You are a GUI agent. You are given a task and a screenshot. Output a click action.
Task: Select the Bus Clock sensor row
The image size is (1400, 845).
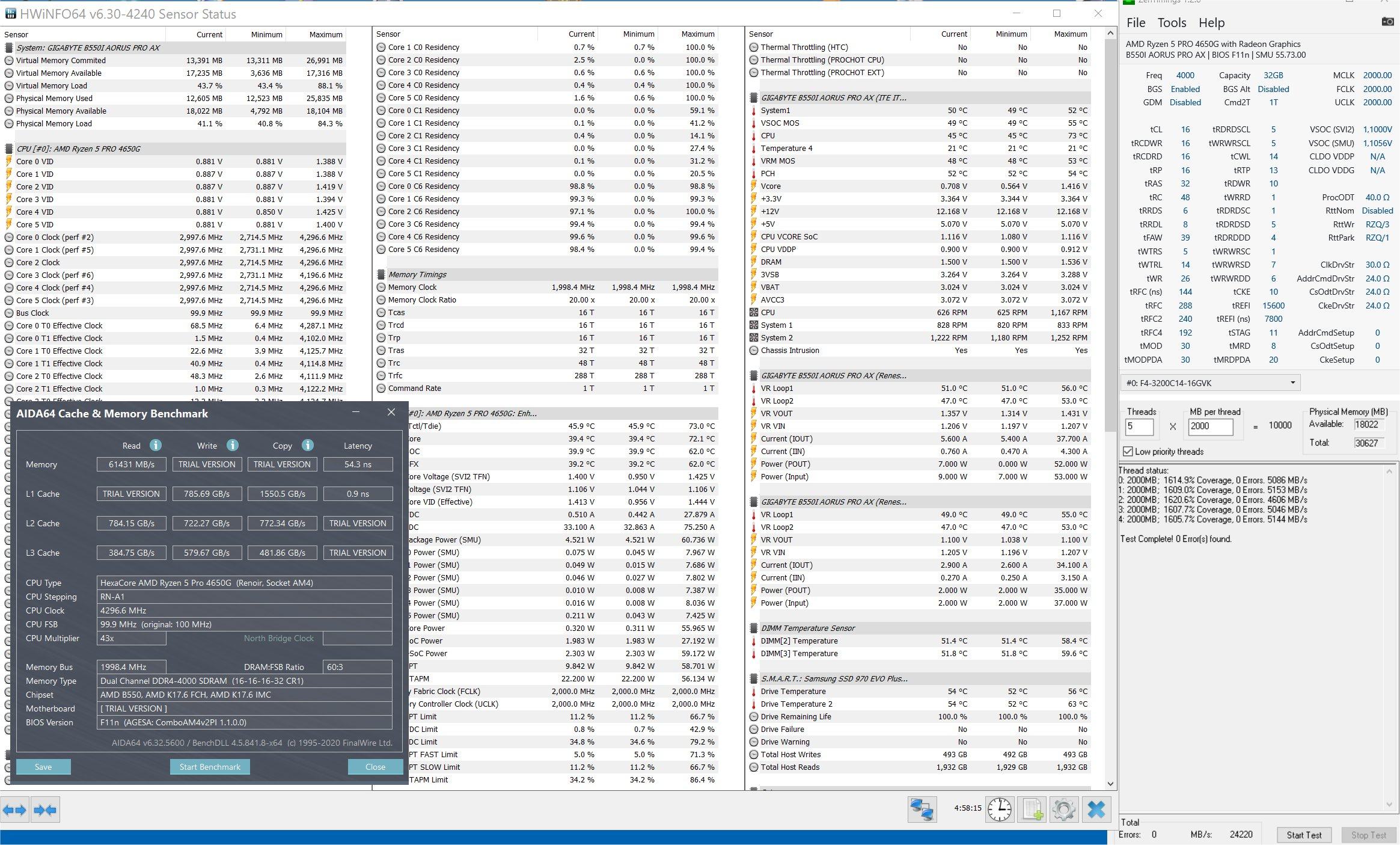[x=174, y=313]
